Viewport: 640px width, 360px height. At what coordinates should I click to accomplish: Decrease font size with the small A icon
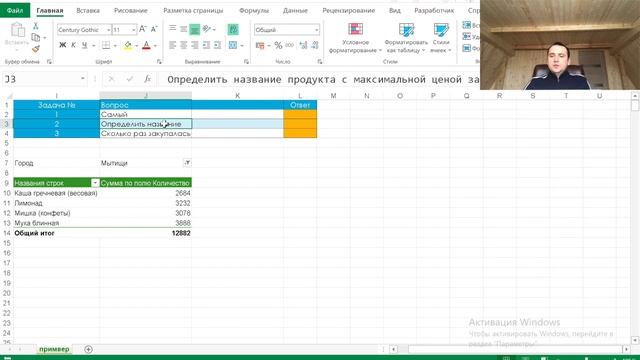tap(154, 29)
